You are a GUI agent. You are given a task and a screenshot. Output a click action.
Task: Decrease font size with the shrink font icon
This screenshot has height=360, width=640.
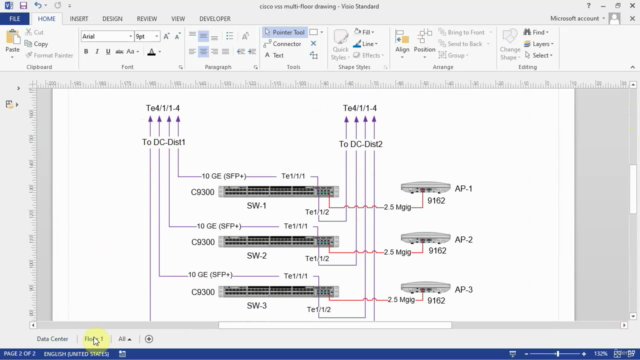click(x=178, y=36)
